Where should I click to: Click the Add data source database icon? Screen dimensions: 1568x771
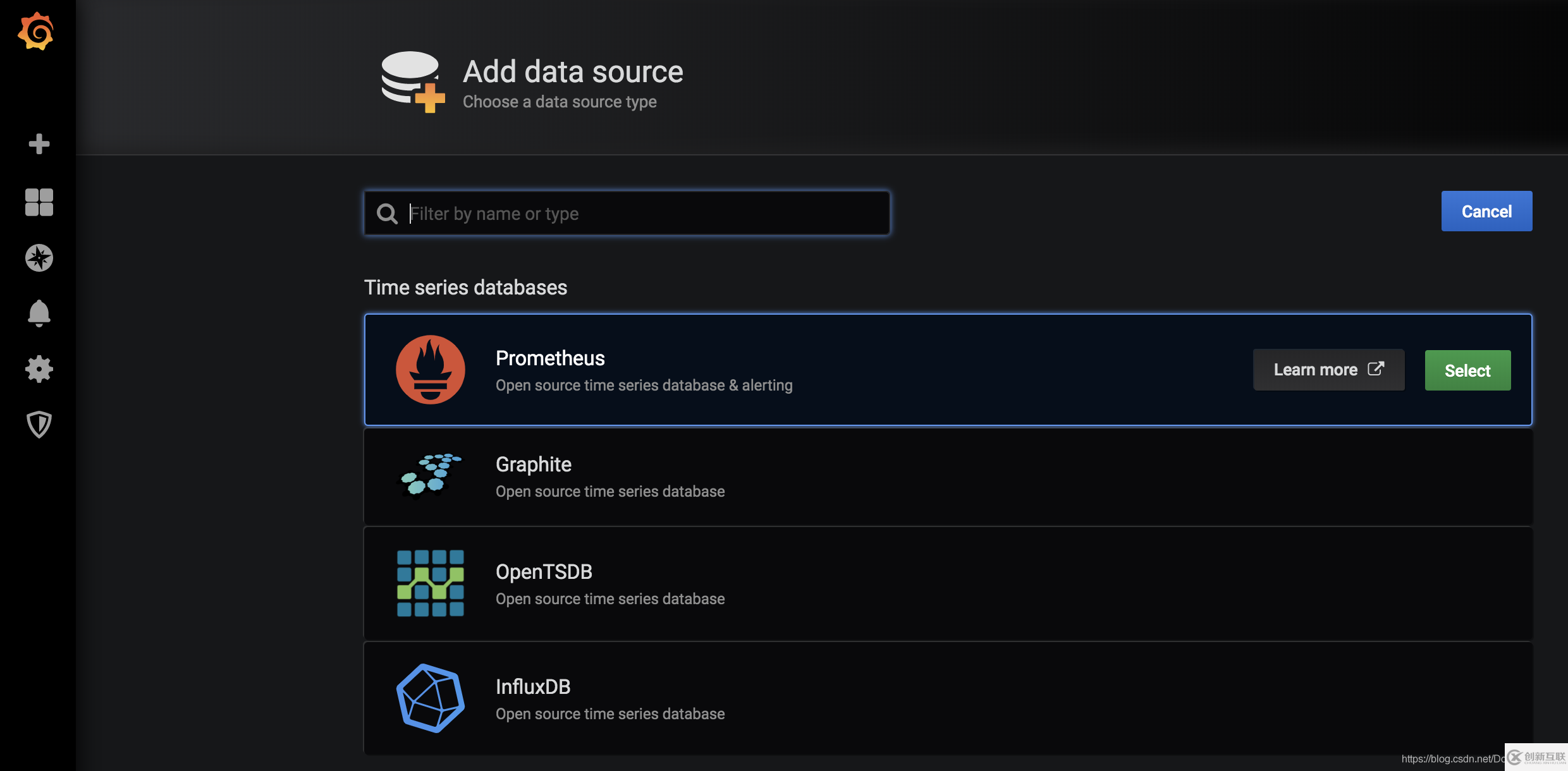(413, 82)
